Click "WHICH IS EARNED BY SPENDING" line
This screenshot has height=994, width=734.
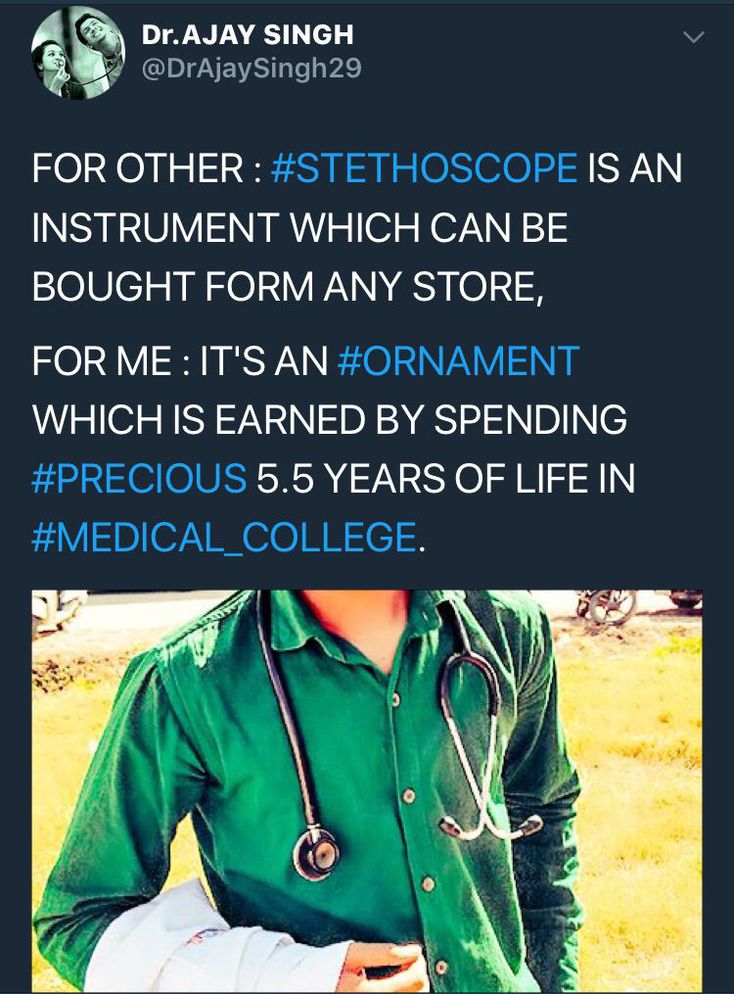(329, 419)
